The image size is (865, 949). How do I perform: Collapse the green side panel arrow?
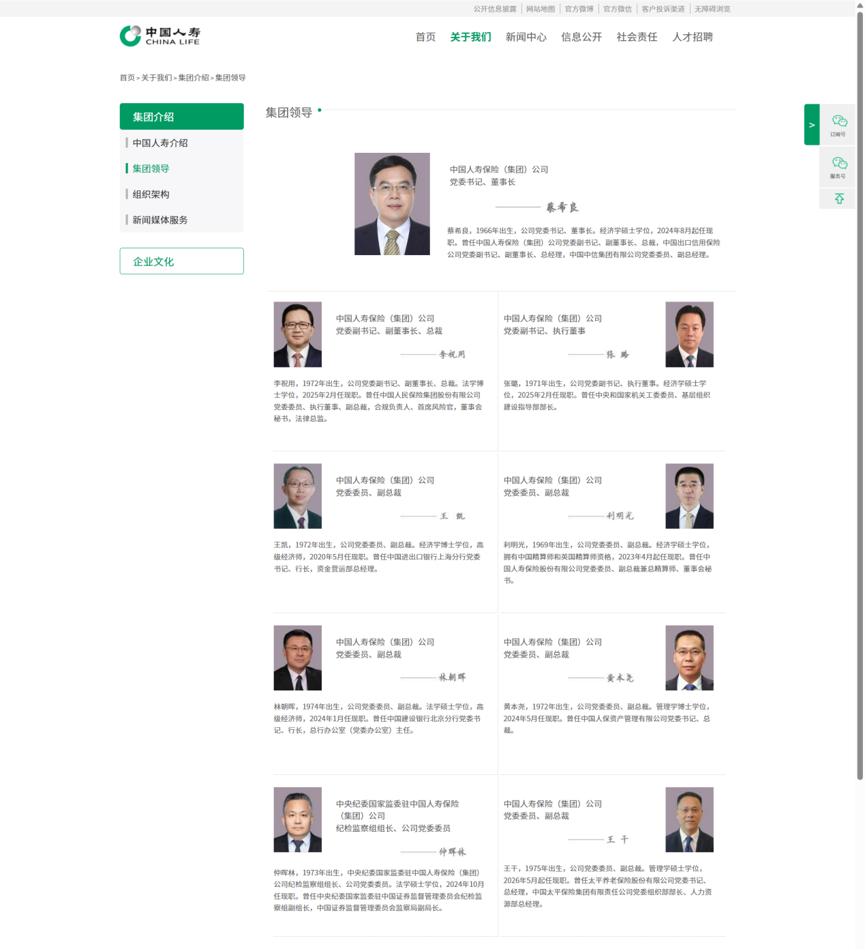tap(812, 125)
